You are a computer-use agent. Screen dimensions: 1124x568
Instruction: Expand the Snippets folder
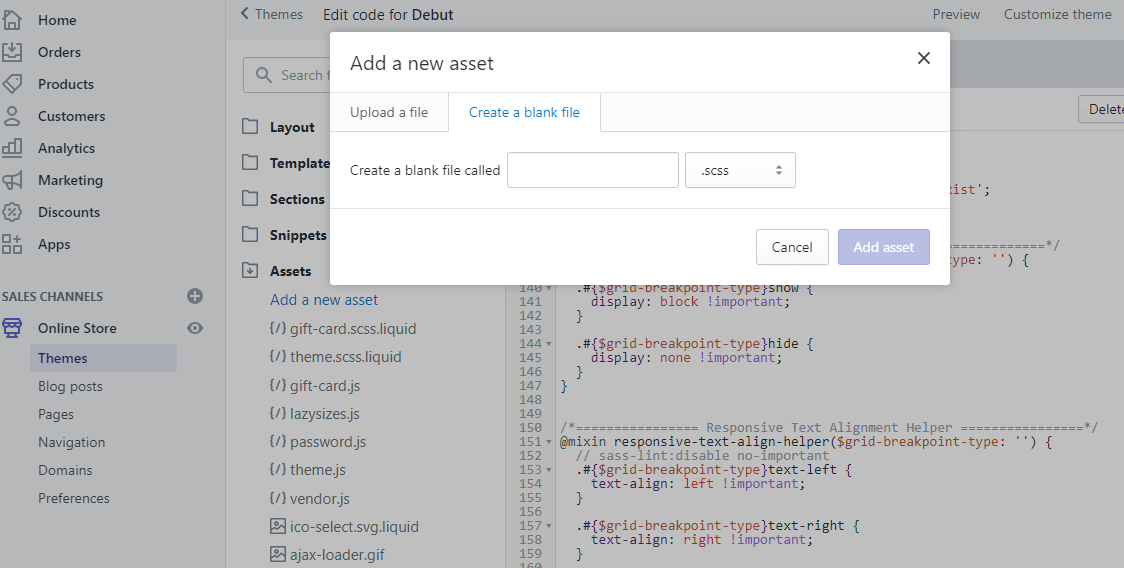[297, 235]
